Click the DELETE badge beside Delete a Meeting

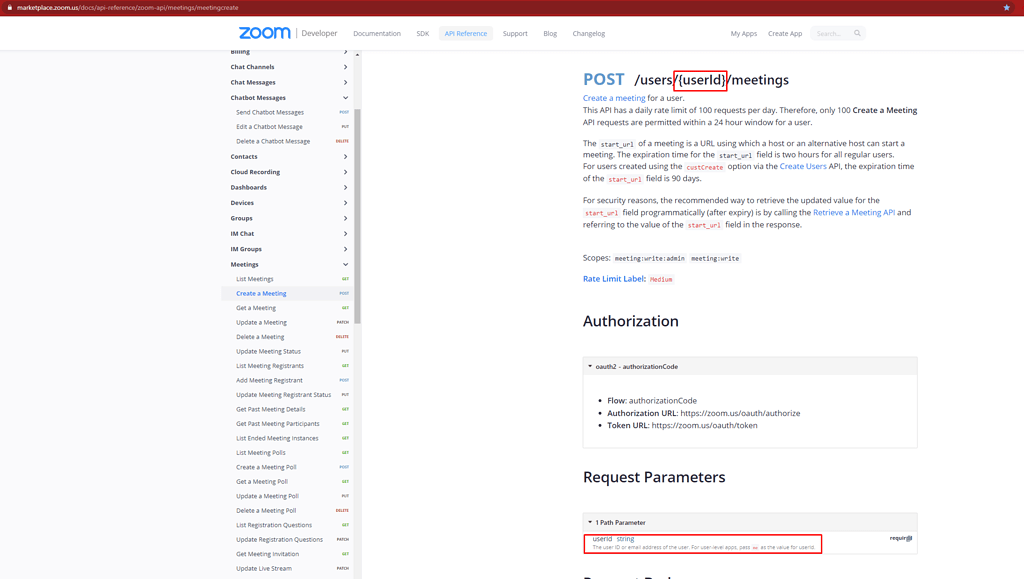pos(343,337)
